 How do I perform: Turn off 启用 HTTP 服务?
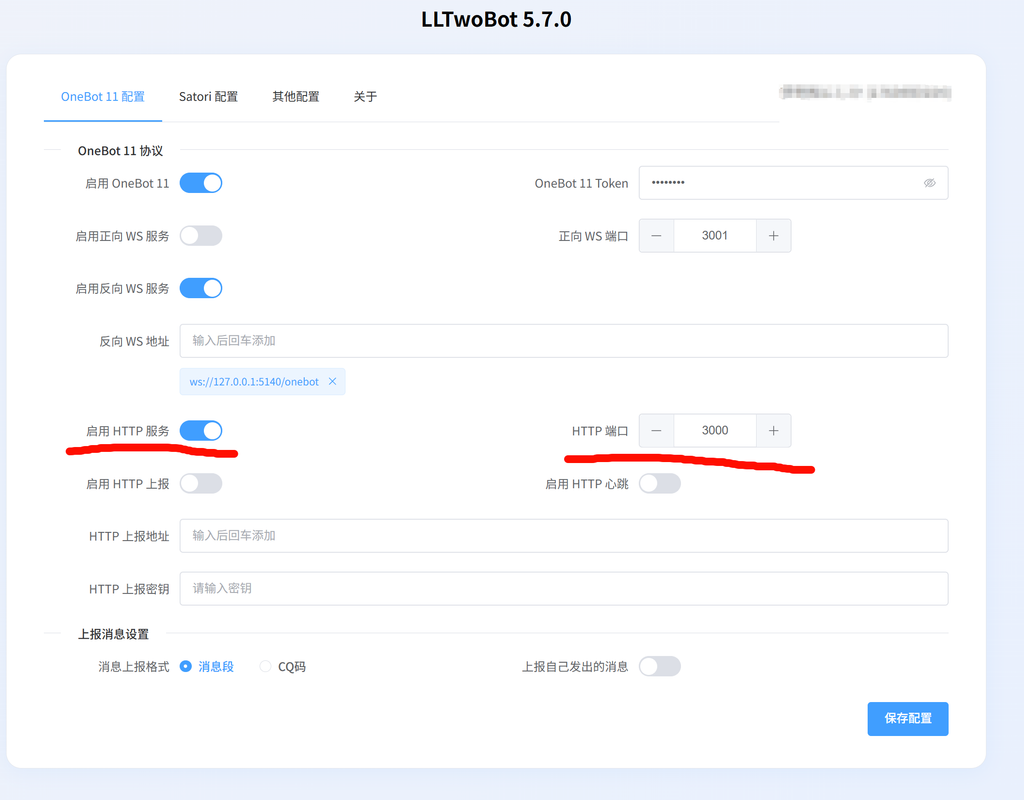pos(200,430)
